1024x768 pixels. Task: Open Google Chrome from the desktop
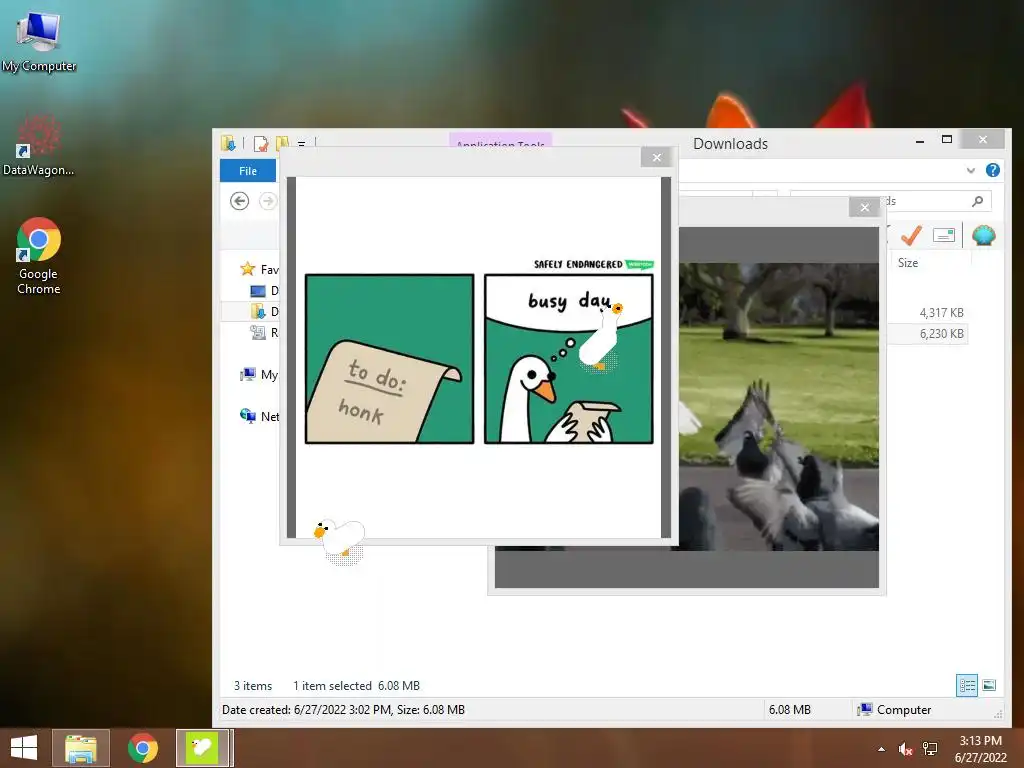pyautogui.click(x=39, y=256)
